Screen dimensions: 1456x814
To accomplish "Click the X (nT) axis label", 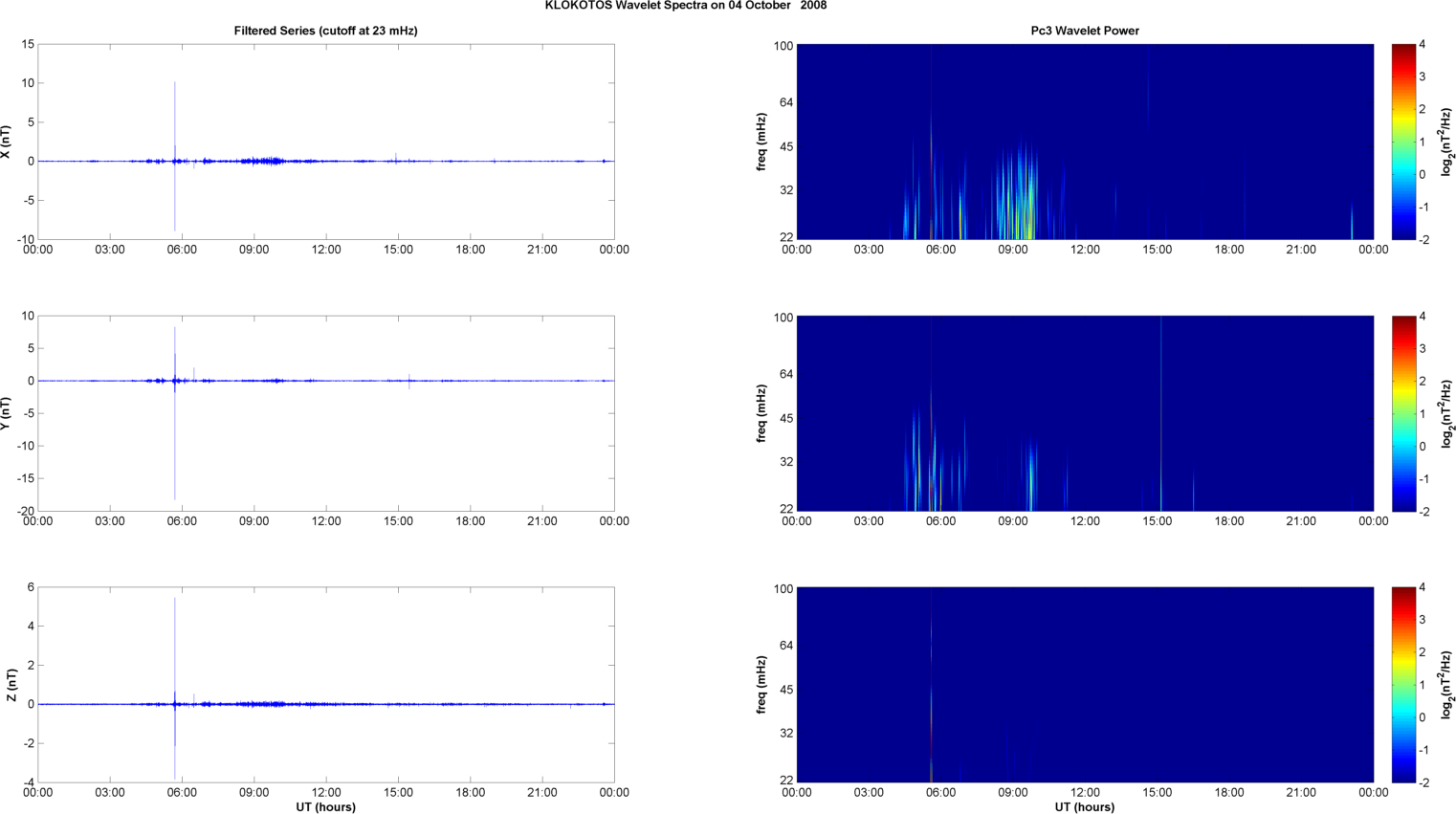I will click(x=6, y=142).
